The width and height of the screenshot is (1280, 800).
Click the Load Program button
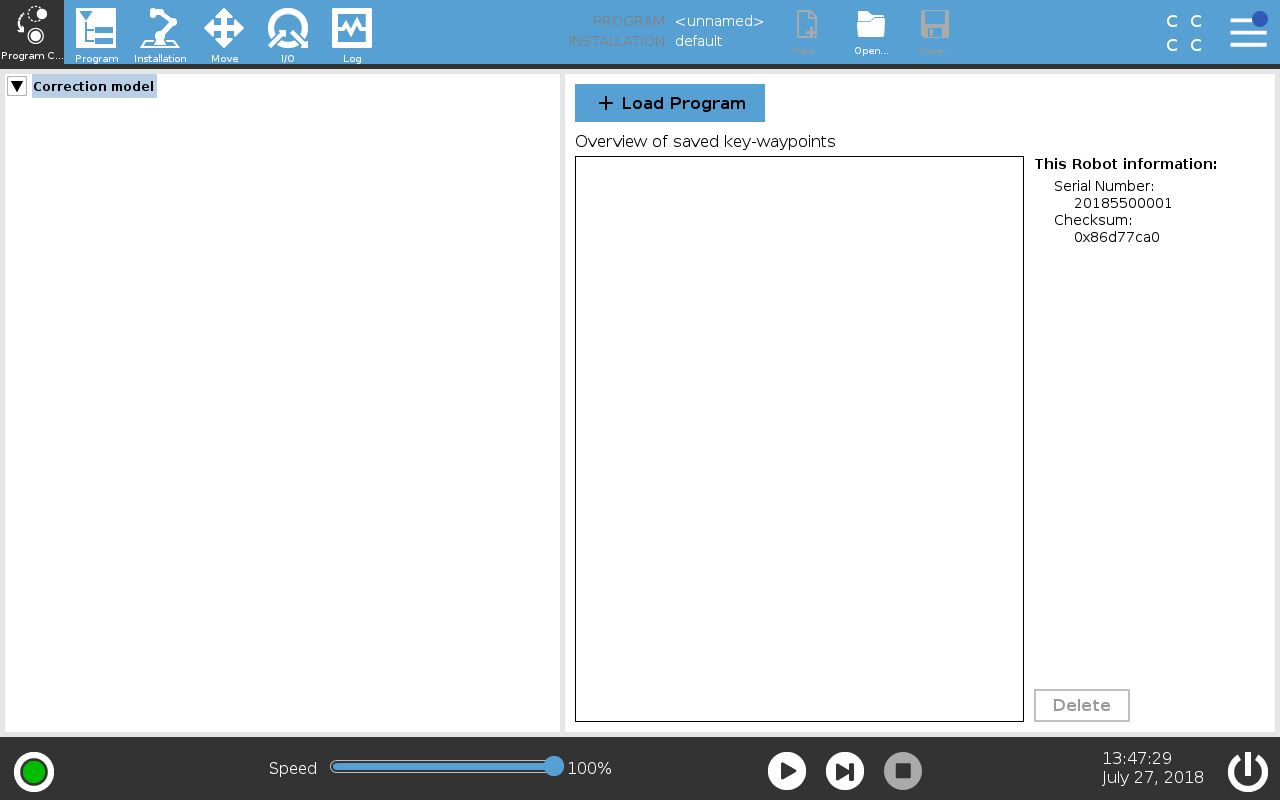pyautogui.click(x=670, y=103)
